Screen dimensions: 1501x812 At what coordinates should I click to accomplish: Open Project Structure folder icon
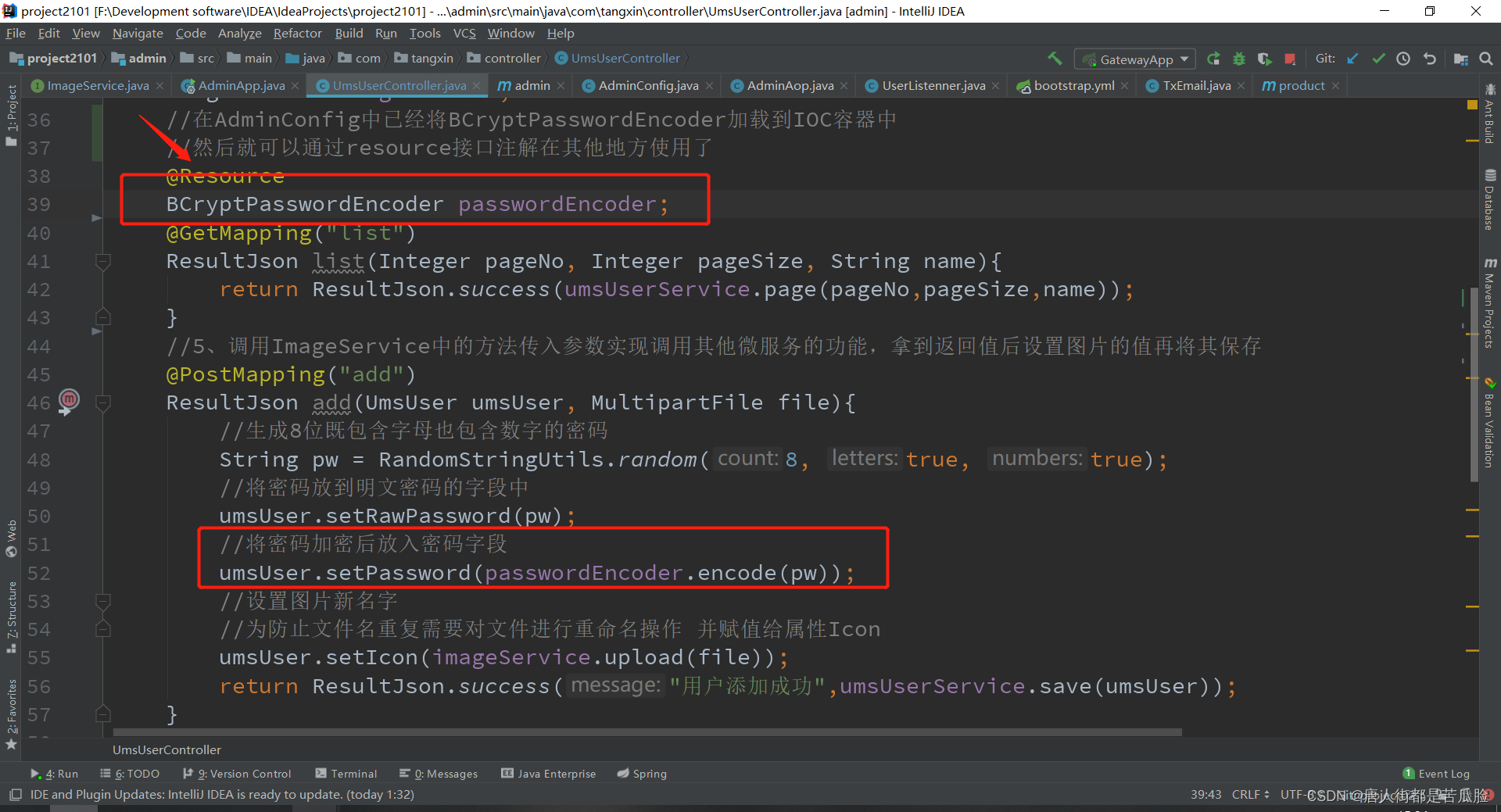(x=1460, y=59)
